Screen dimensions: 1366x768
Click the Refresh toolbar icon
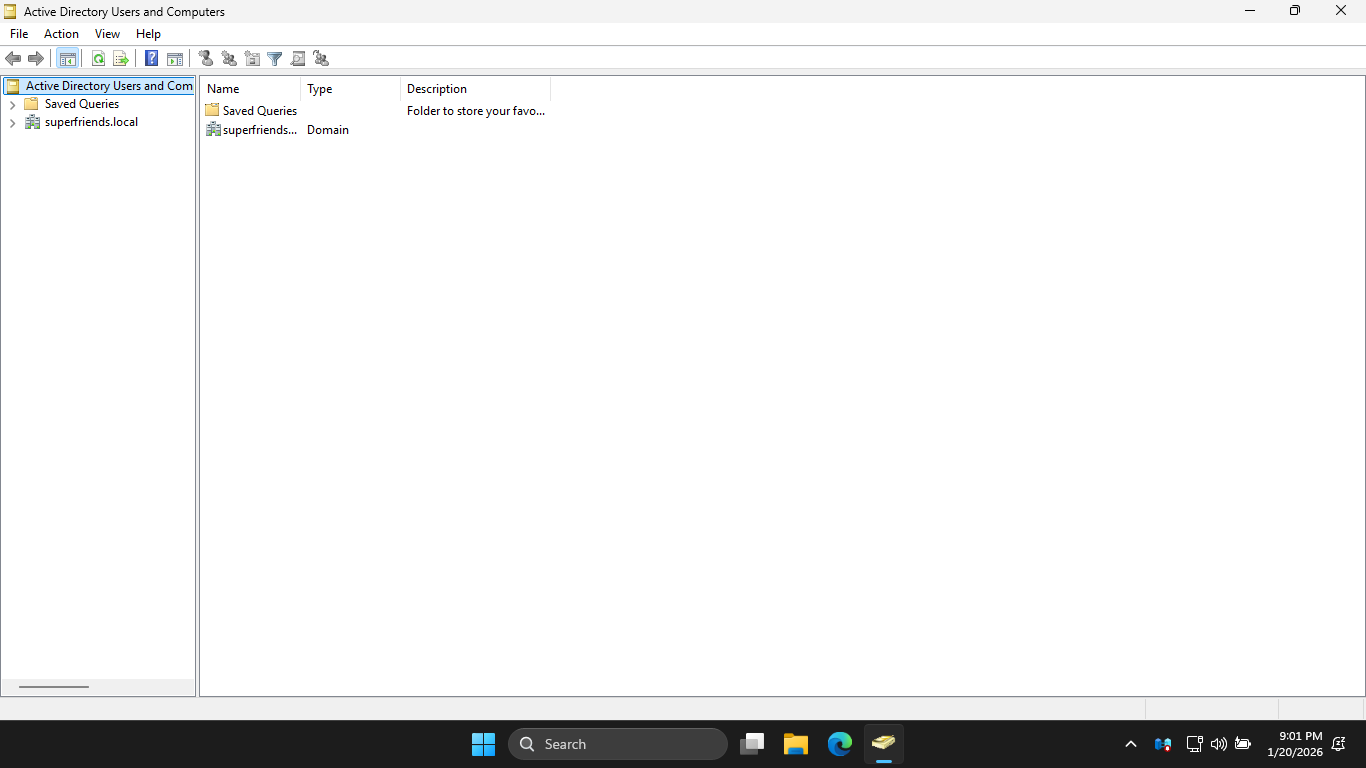click(x=98, y=59)
